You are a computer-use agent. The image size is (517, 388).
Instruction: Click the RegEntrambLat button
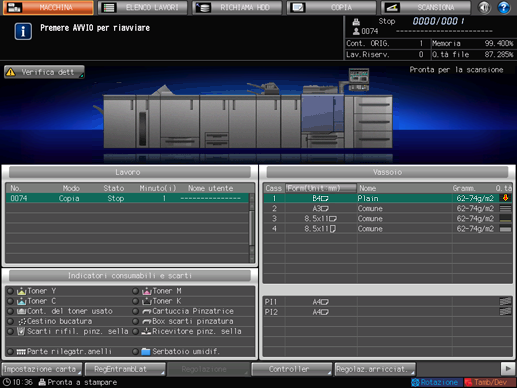125,369
